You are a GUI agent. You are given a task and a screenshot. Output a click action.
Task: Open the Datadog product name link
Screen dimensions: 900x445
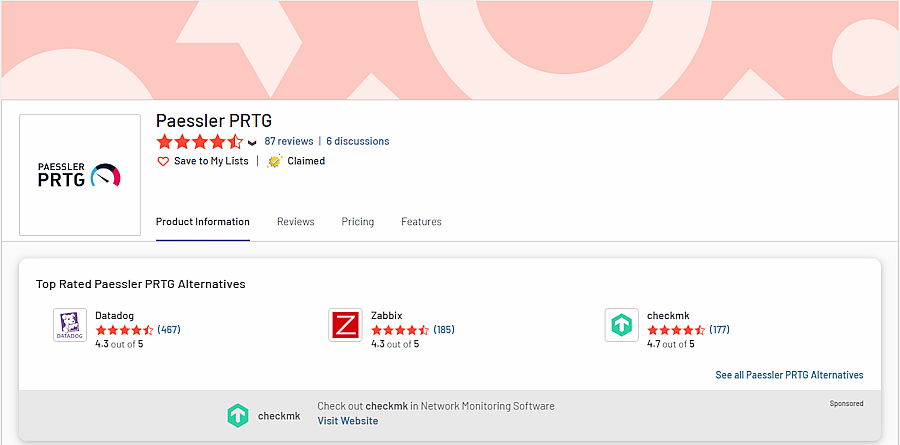115,315
